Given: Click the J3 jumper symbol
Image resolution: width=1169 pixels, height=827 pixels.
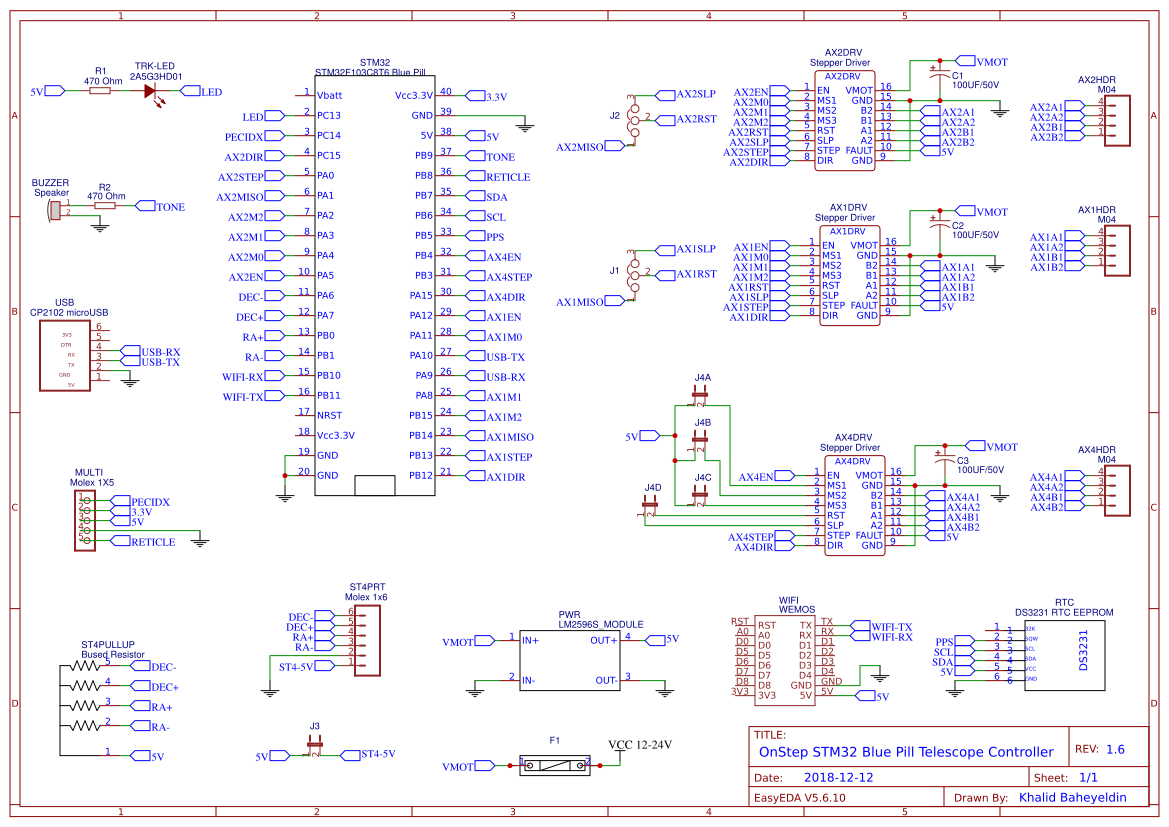Looking at the screenshot, I should pyautogui.click(x=315, y=744).
